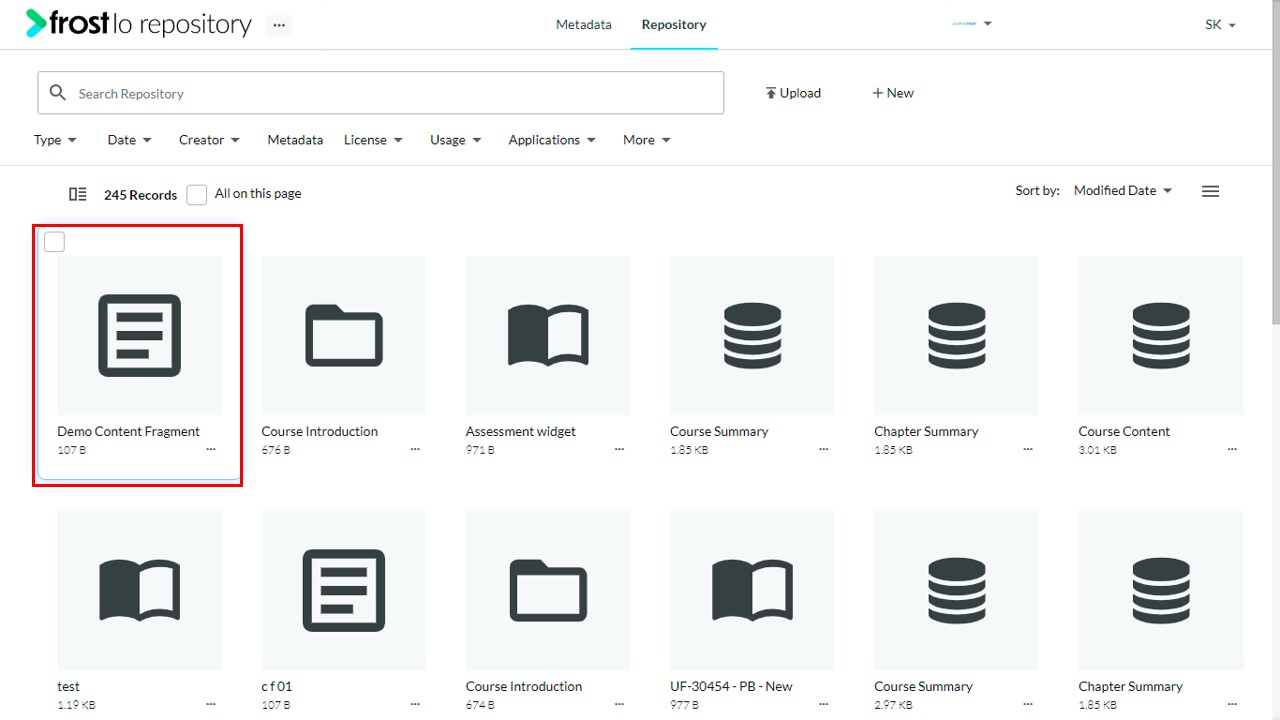Open more options for c f 01
Image resolution: width=1280 pixels, height=720 pixels.
(415, 705)
